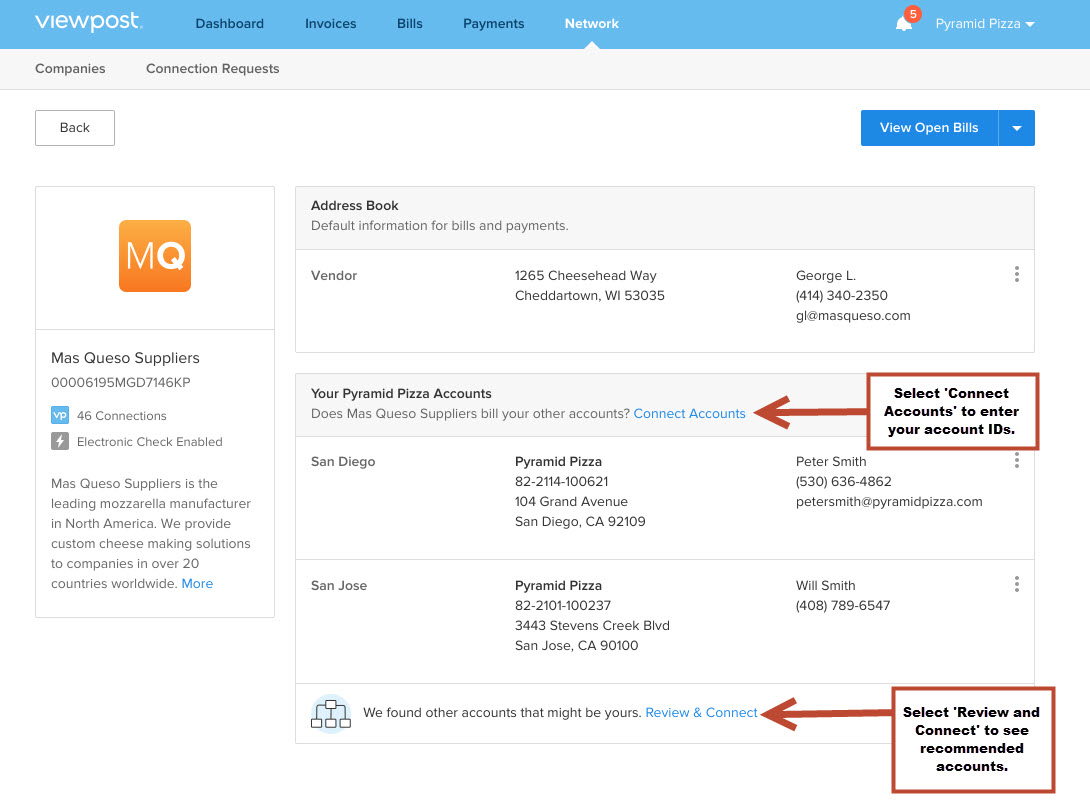The image size is (1090, 812).
Task: Click the View Open Bills button
Action: [929, 128]
